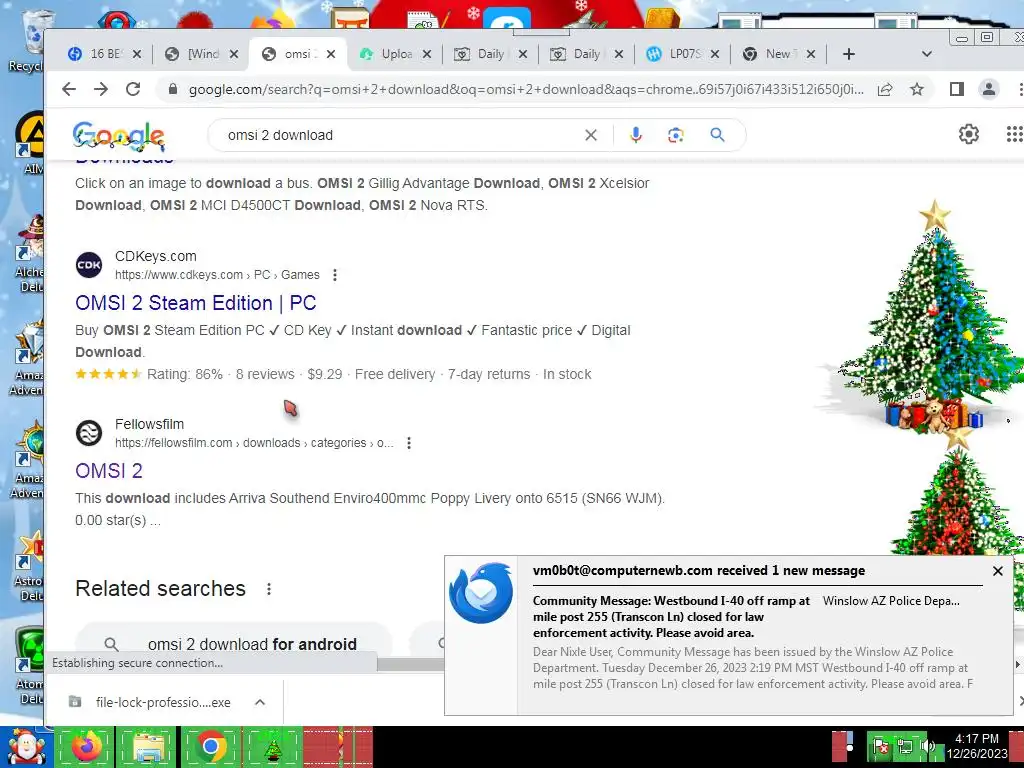This screenshot has height=768, width=1024.
Task: Click the CDKeys.com site name
Action: 155,256
